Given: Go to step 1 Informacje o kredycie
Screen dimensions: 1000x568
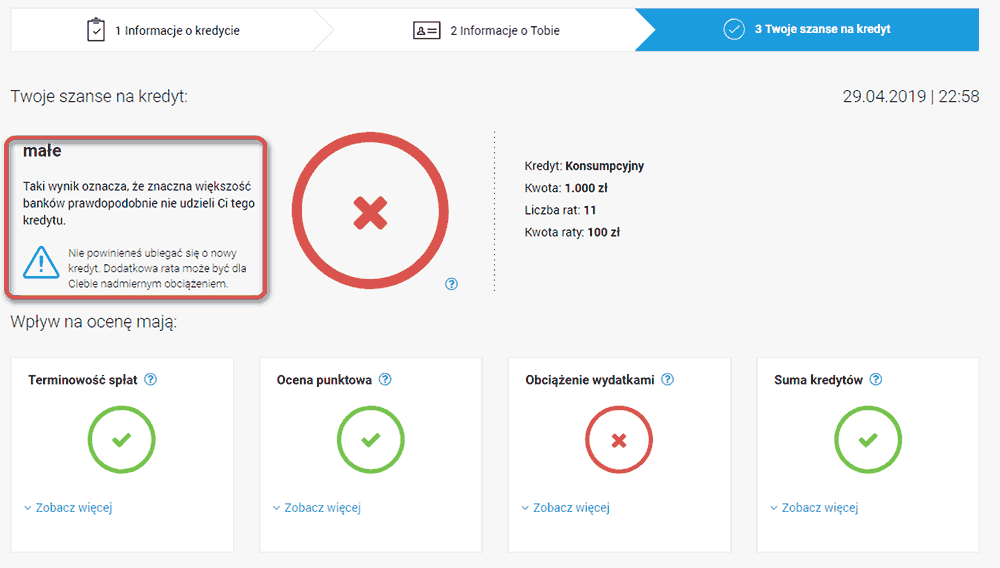Looking at the screenshot, I should click(164, 30).
